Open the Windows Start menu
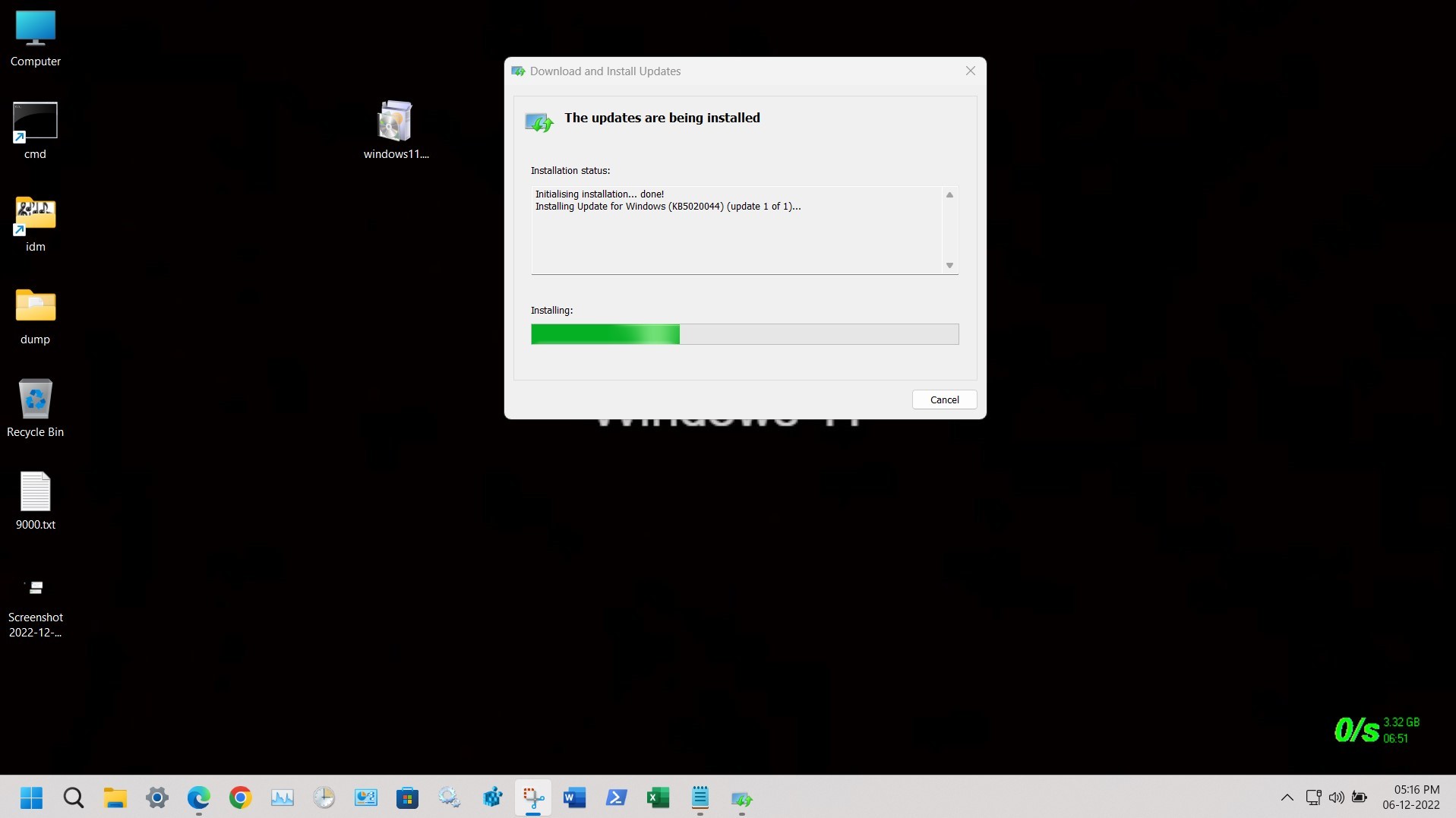Viewport: 1456px width, 818px height. point(31,797)
